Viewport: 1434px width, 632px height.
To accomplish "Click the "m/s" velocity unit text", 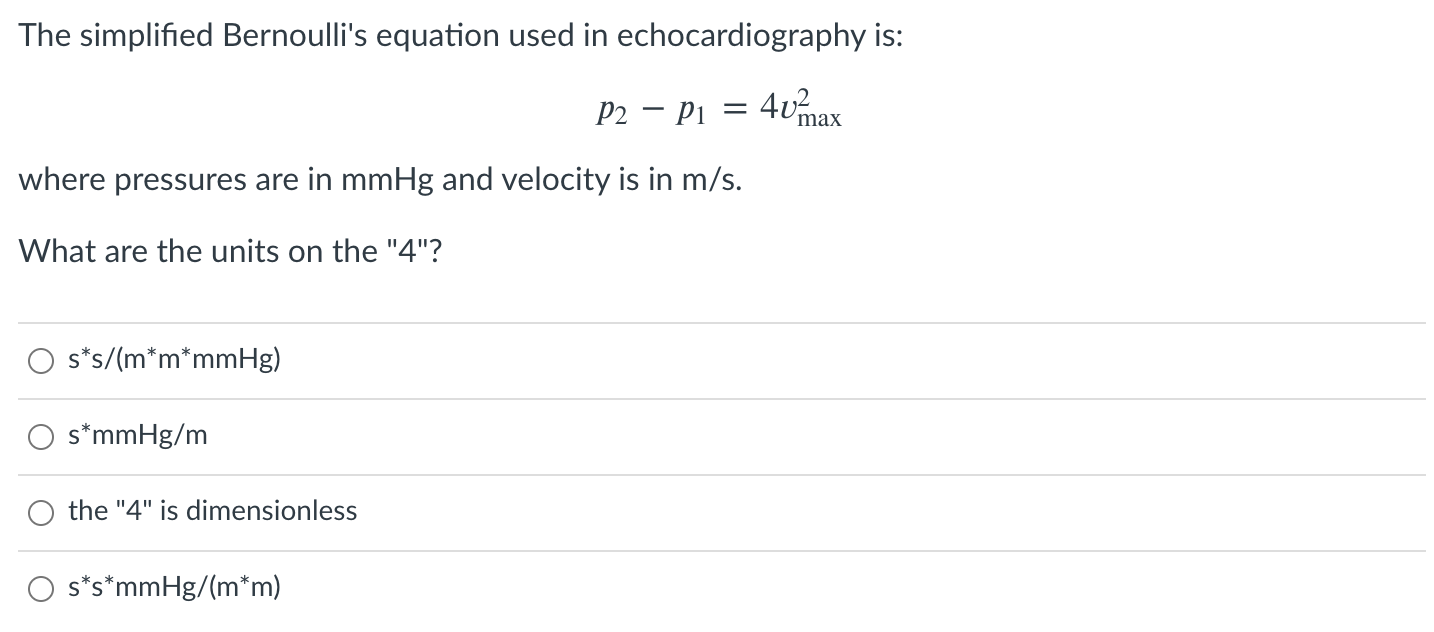I will 715,181.
